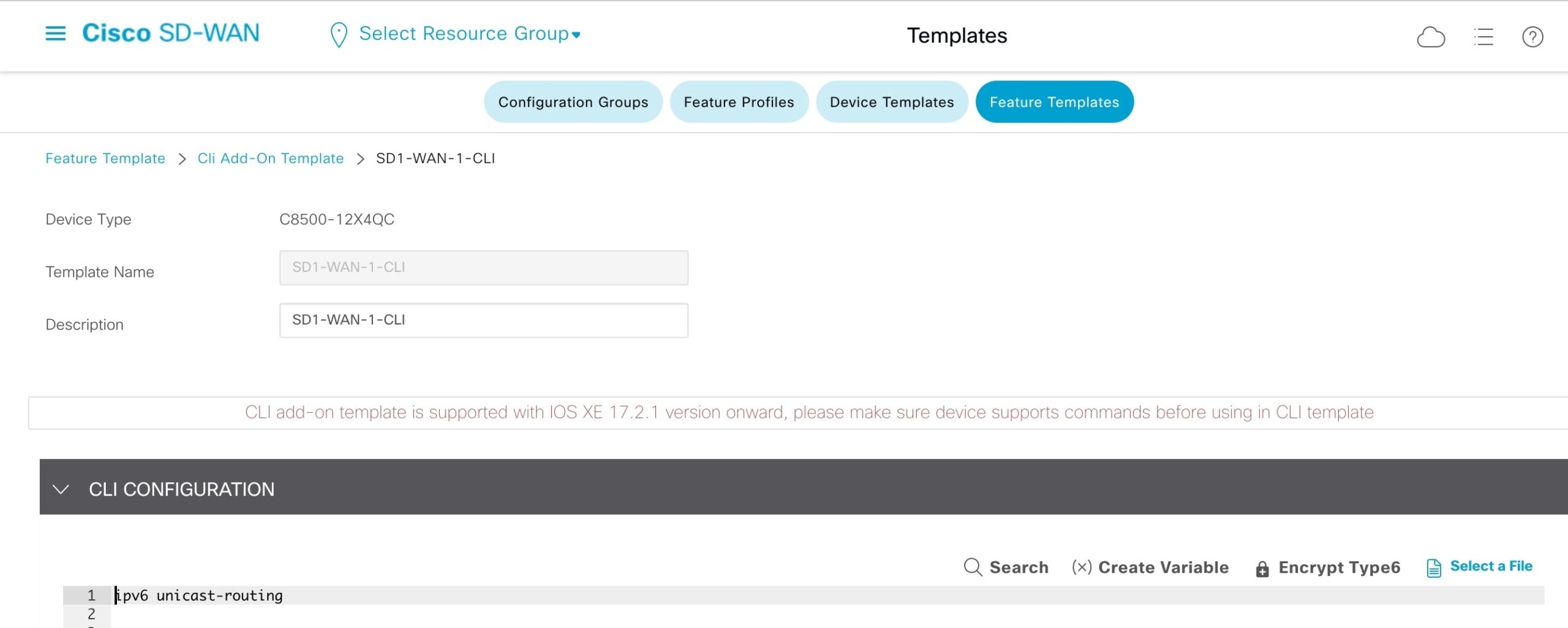Click the location pin icon
This screenshot has width=1568, height=628.
click(x=337, y=33)
